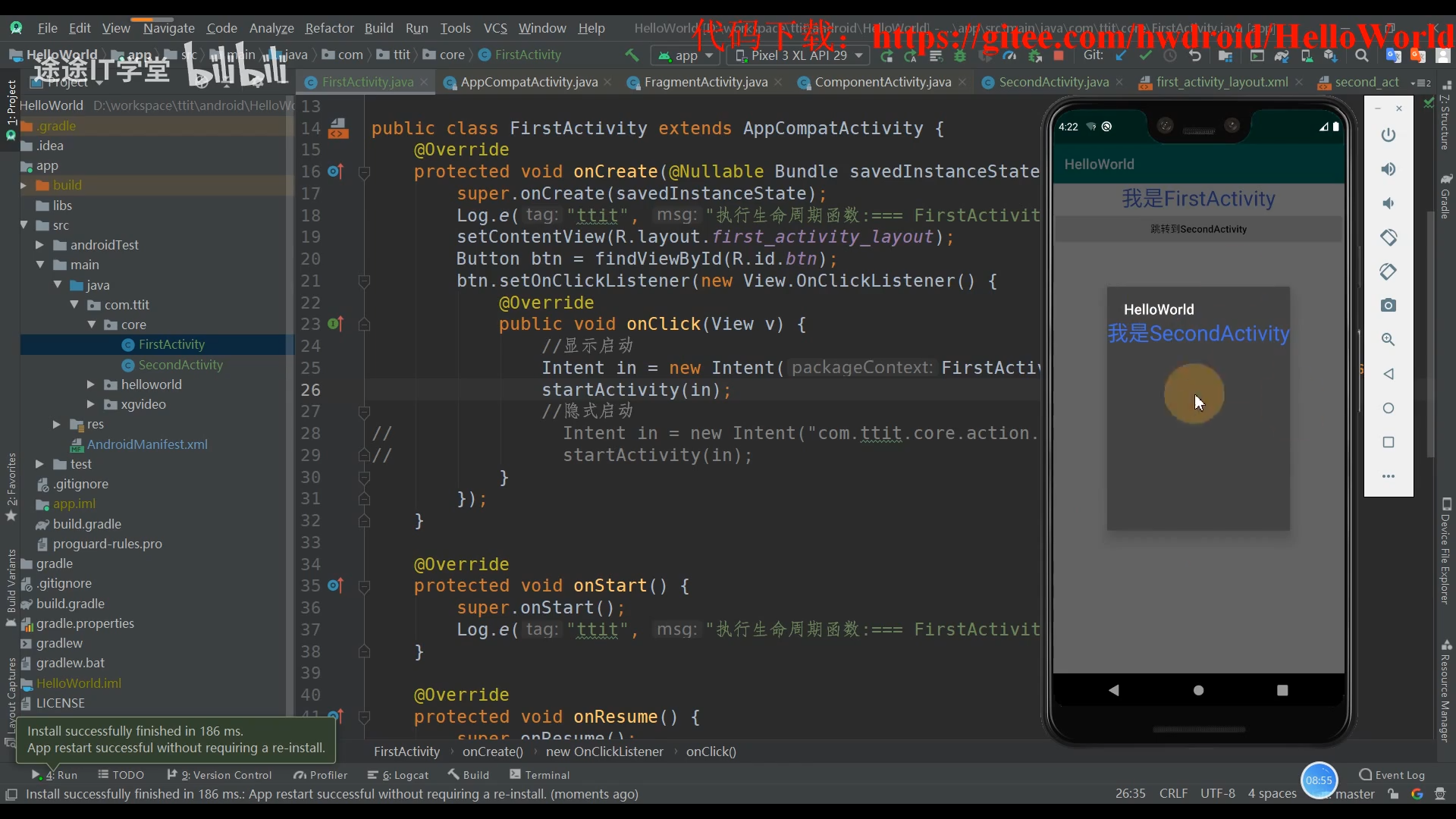1456x819 pixels.
Task: Expand the res folder in tree
Action: [57, 424]
